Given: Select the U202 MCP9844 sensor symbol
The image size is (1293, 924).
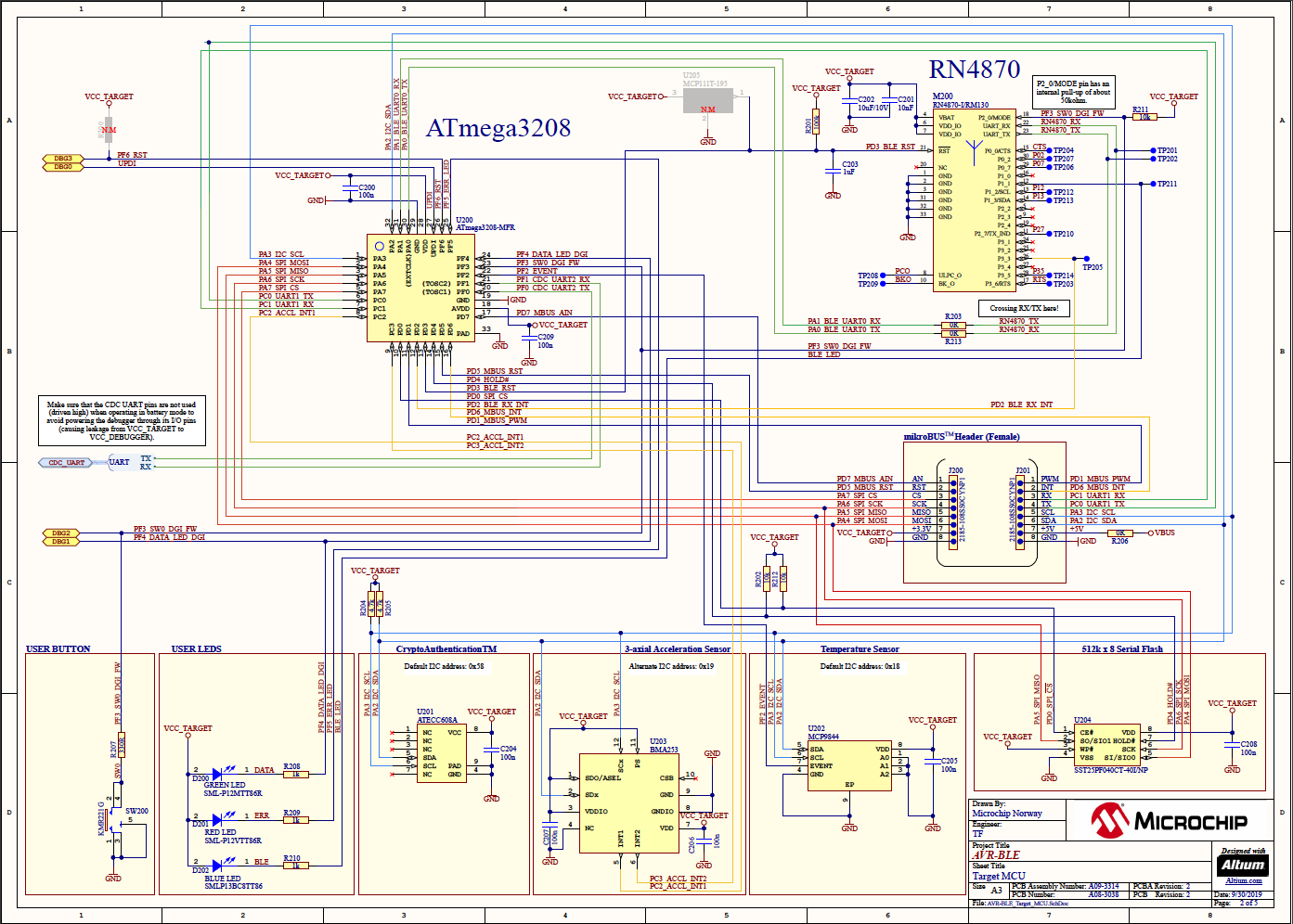Looking at the screenshot, I should click(849, 765).
